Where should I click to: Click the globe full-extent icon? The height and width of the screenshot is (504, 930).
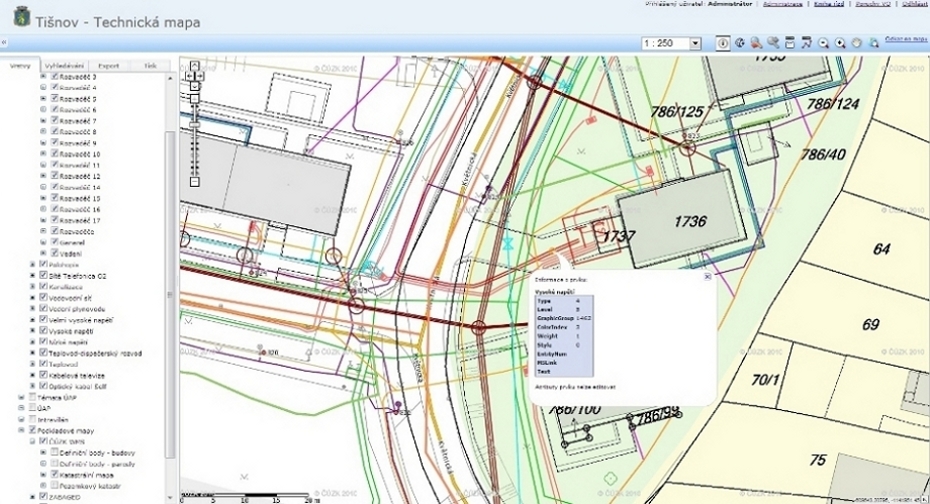pos(741,44)
